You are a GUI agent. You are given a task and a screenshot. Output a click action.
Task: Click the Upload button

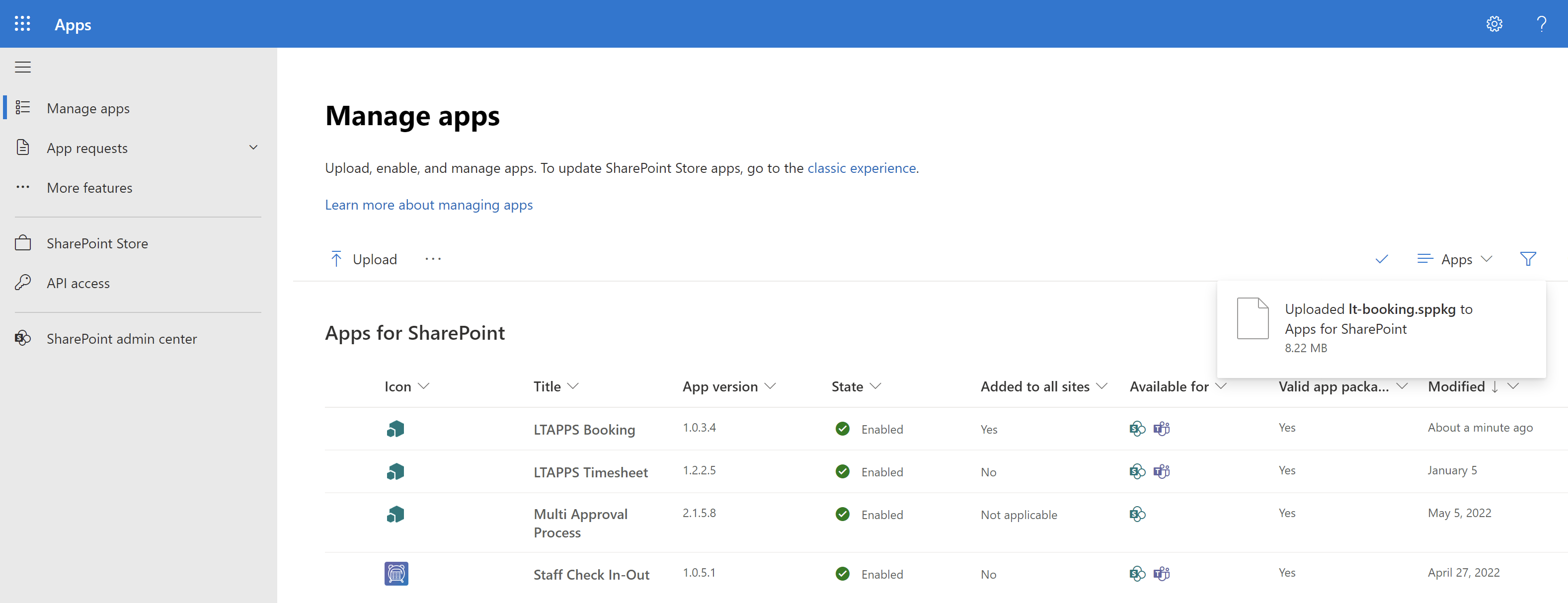[363, 259]
